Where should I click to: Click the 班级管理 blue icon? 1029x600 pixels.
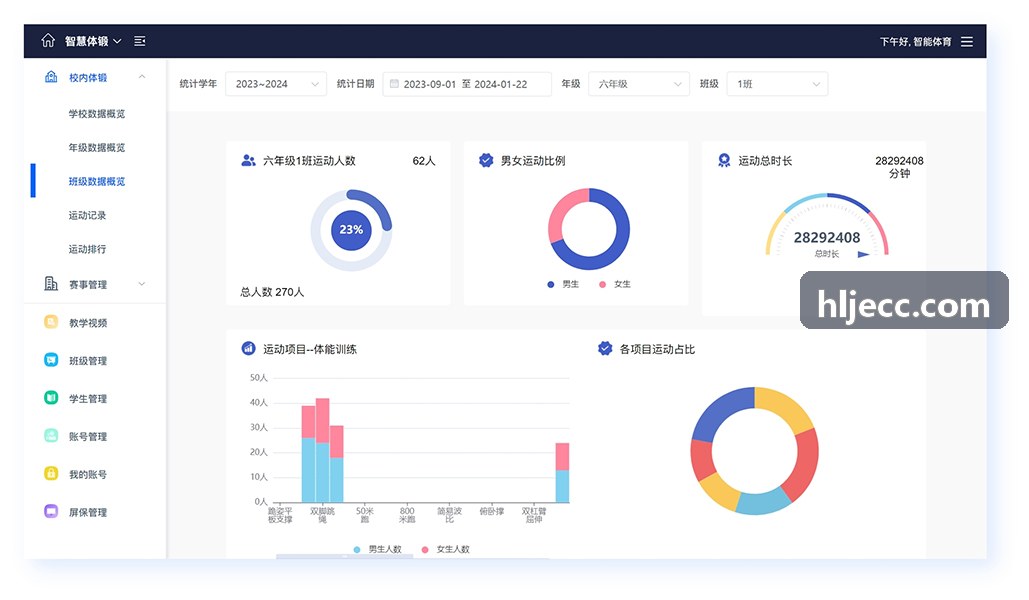tap(51, 360)
